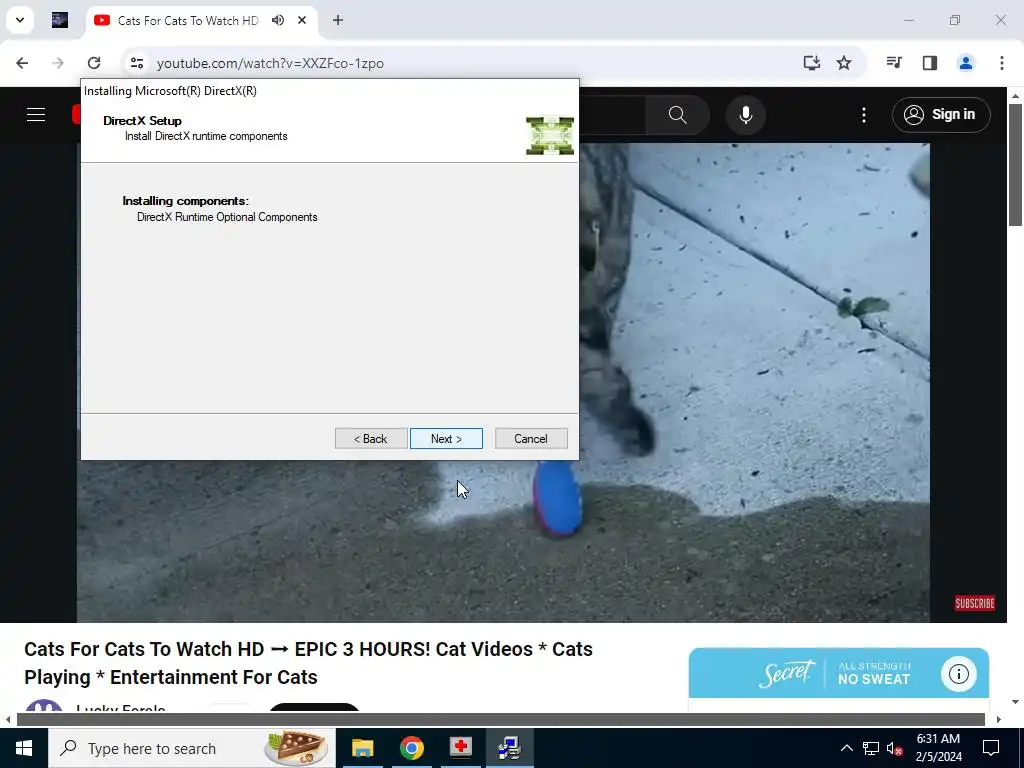Open the Secret No Sweat ad banner
1024x768 pixels.
[x=839, y=673]
